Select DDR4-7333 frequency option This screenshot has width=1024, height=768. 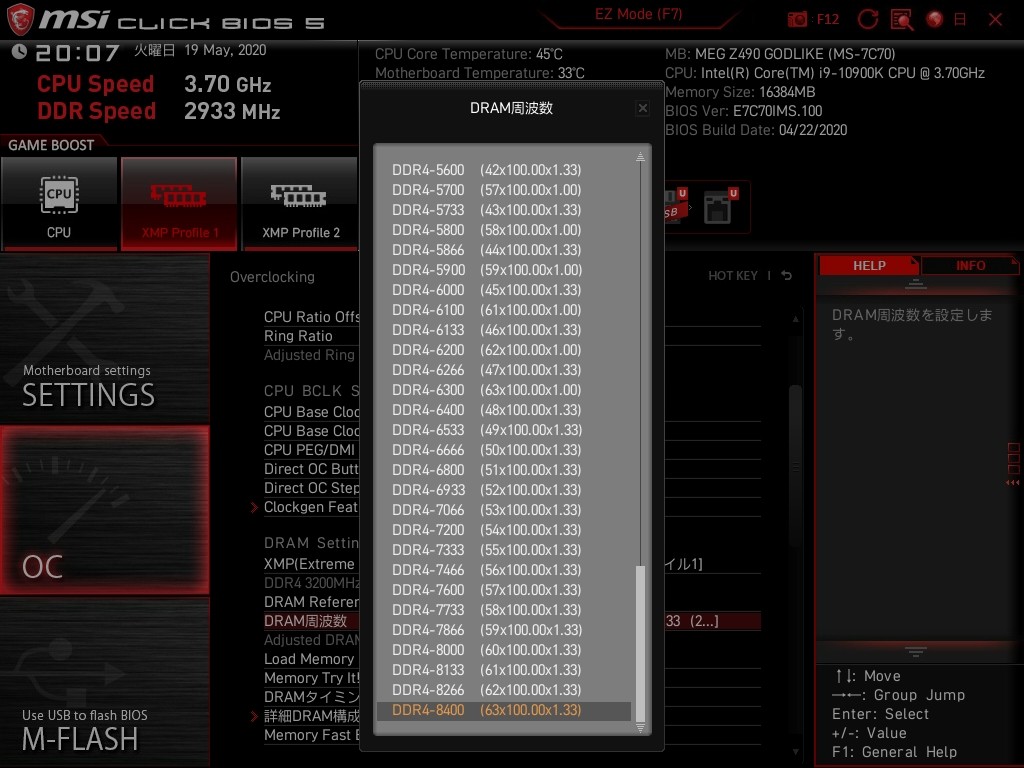coord(504,550)
